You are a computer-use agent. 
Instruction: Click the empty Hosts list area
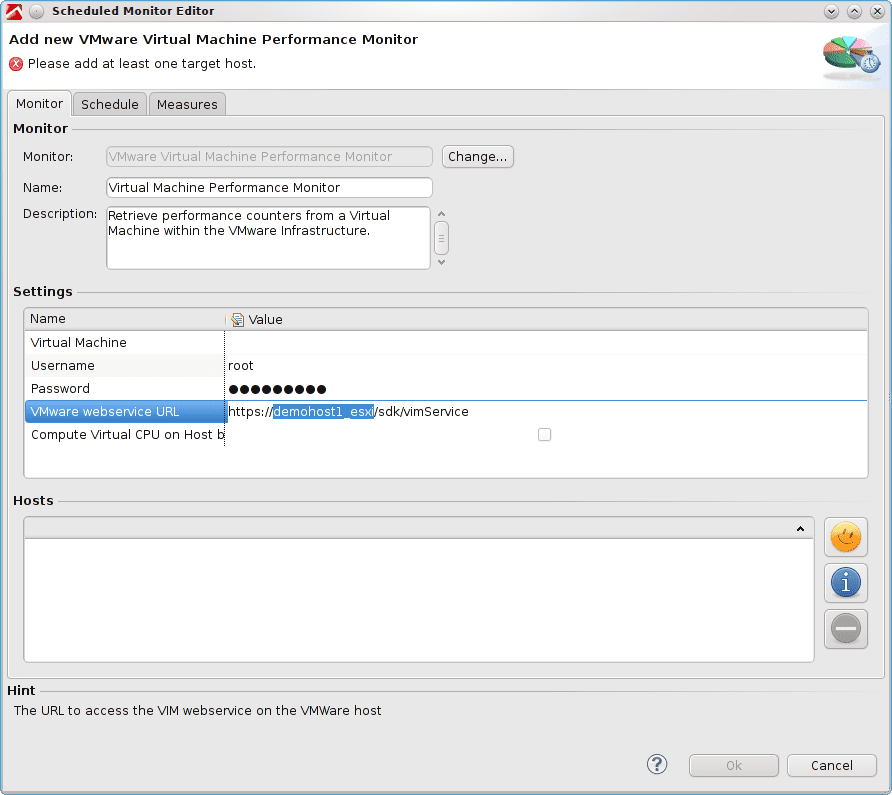coord(419,600)
